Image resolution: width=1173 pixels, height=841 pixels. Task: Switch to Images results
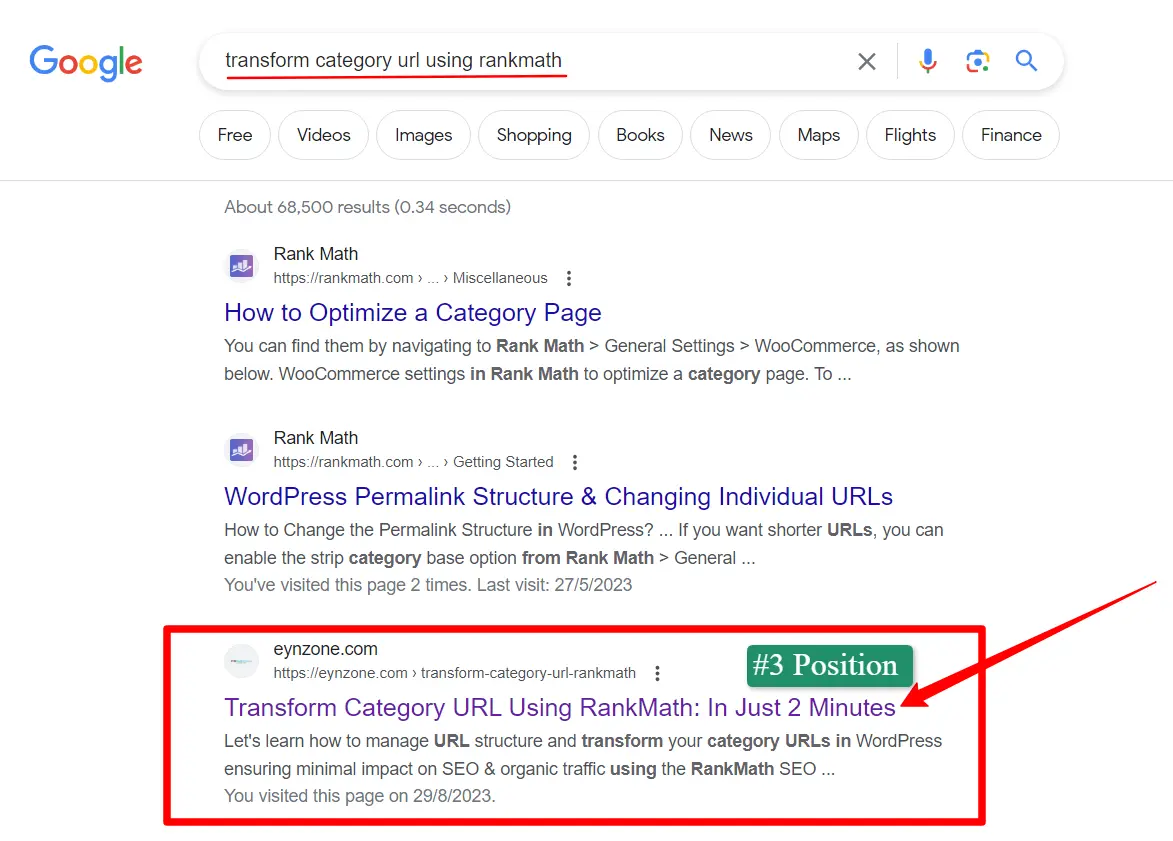pos(423,135)
